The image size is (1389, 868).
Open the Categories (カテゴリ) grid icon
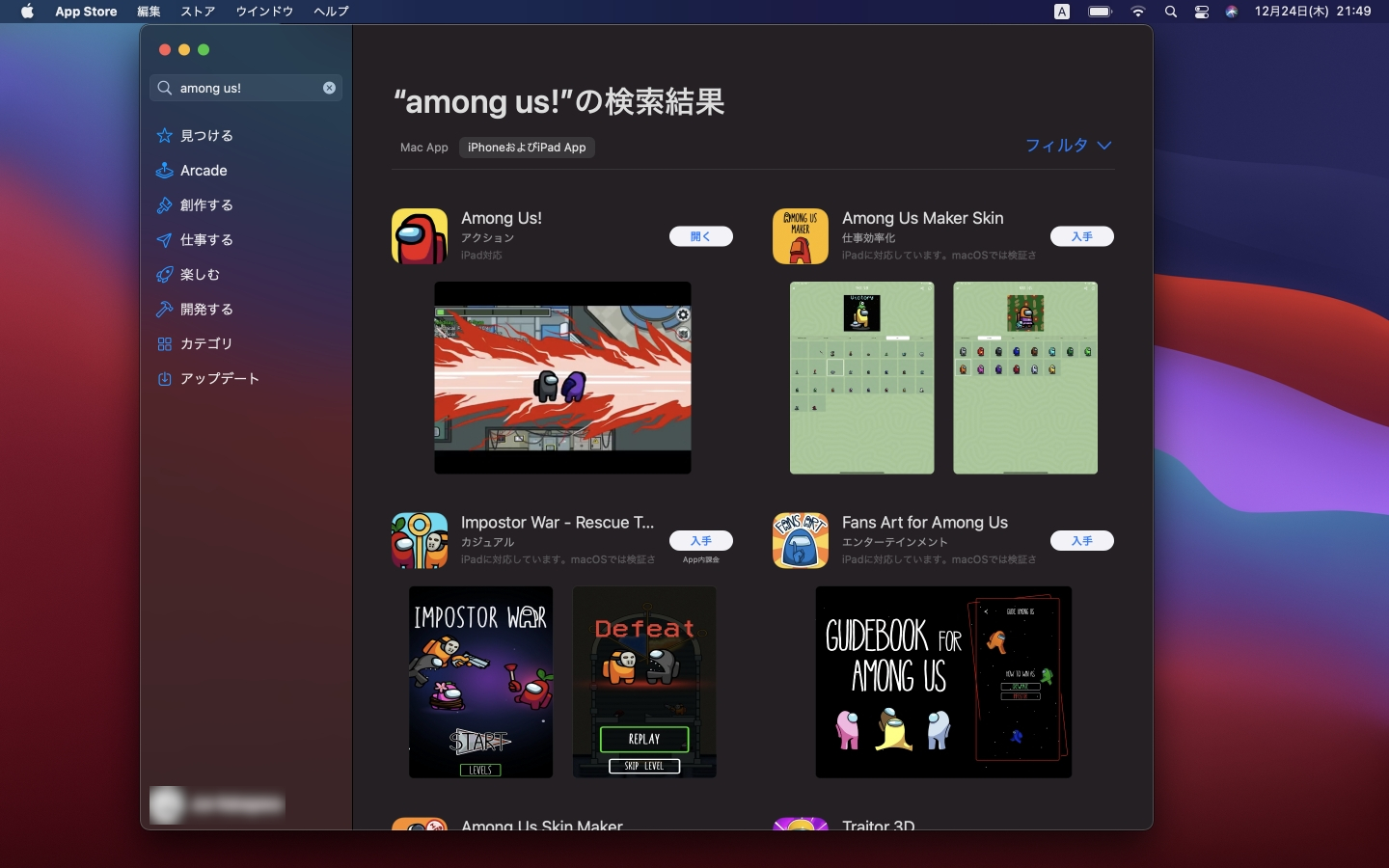[165, 344]
